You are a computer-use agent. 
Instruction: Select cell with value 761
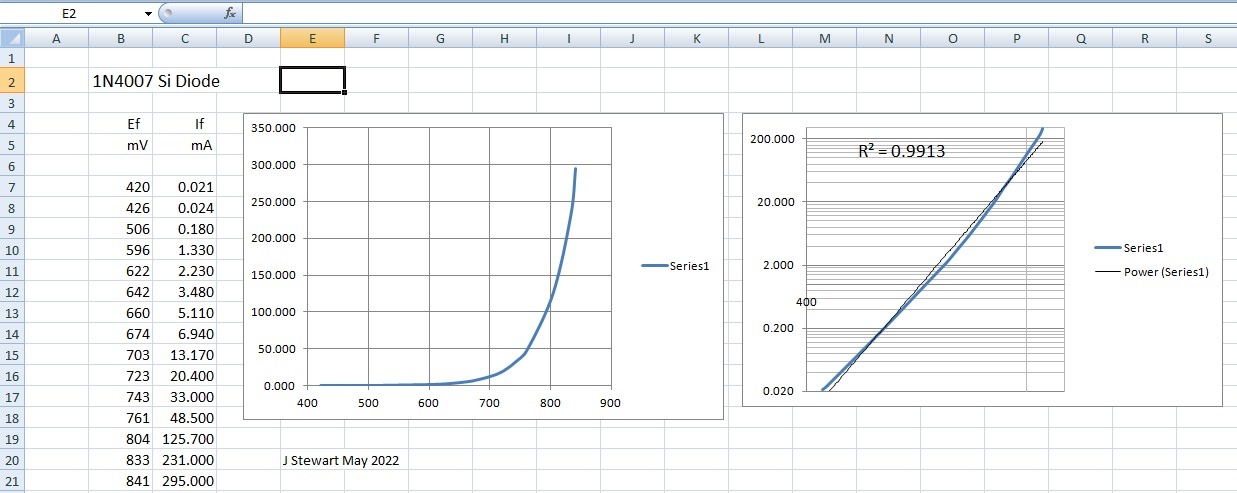120,418
